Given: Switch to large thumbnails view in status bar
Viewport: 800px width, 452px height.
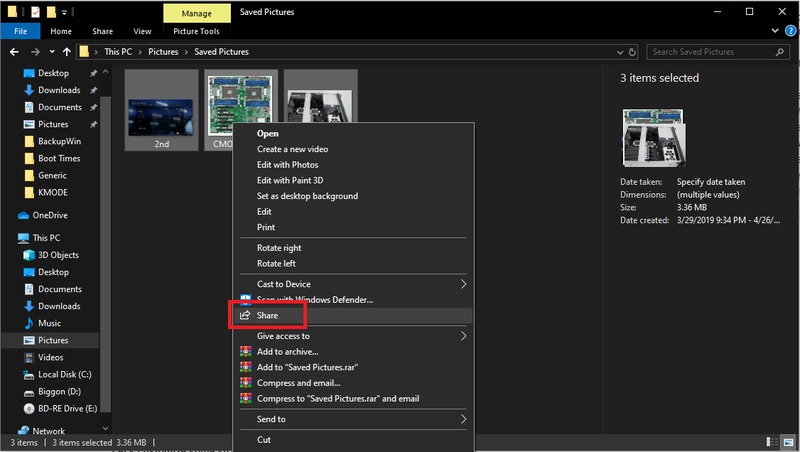Looking at the screenshot, I should pyautogui.click(x=787, y=442).
